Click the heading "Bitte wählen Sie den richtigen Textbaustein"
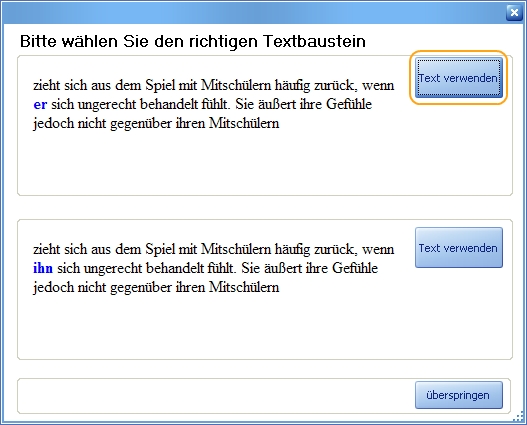 (193, 41)
